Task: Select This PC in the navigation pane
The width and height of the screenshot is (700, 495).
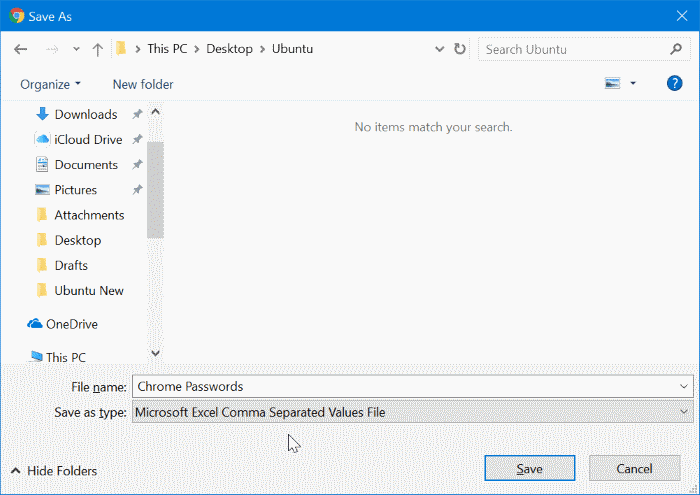Action: (x=66, y=358)
